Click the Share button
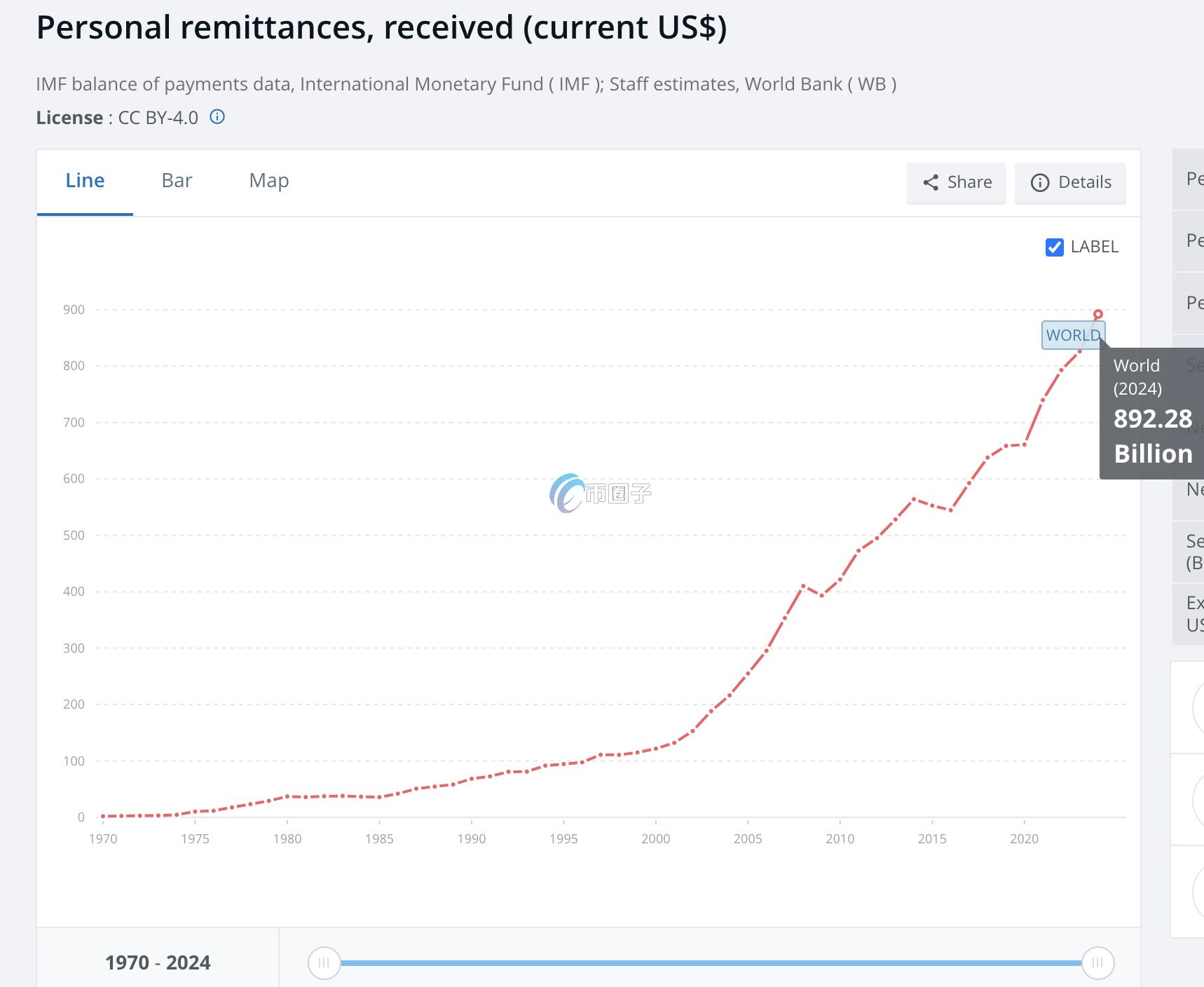The height and width of the screenshot is (987, 1204). tap(957, 183)
